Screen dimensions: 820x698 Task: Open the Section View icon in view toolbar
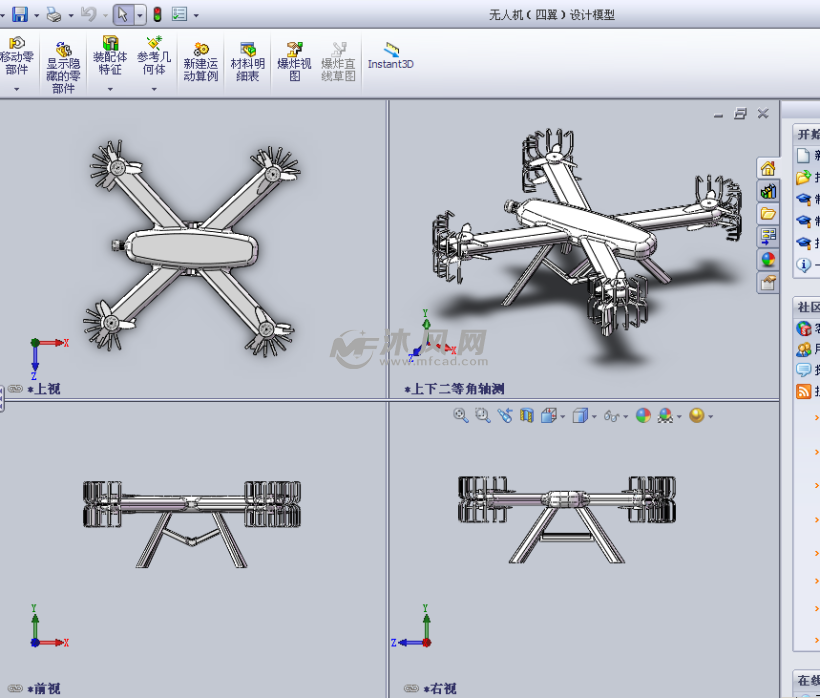click(527, 415)
